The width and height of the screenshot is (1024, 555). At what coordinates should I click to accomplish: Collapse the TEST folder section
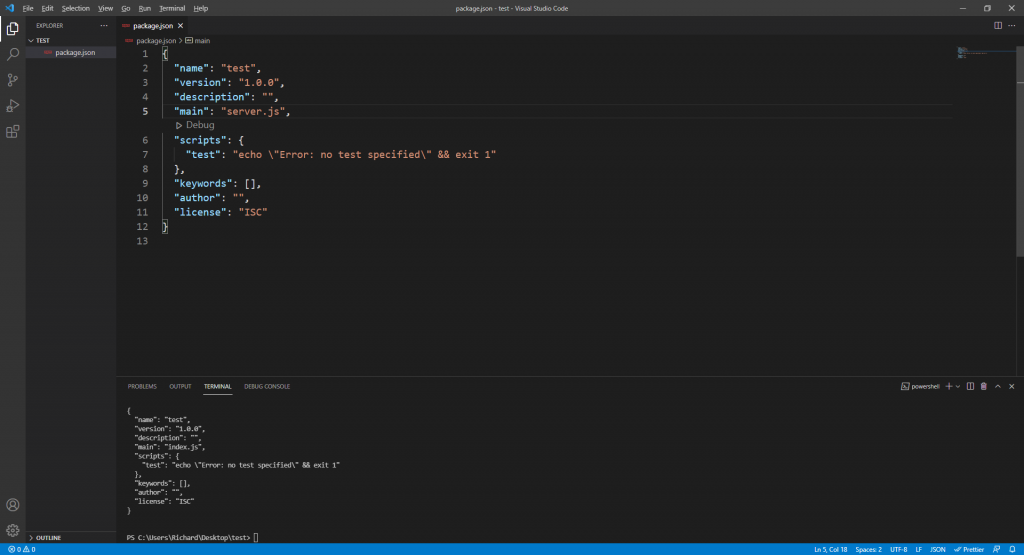point(71,40)
